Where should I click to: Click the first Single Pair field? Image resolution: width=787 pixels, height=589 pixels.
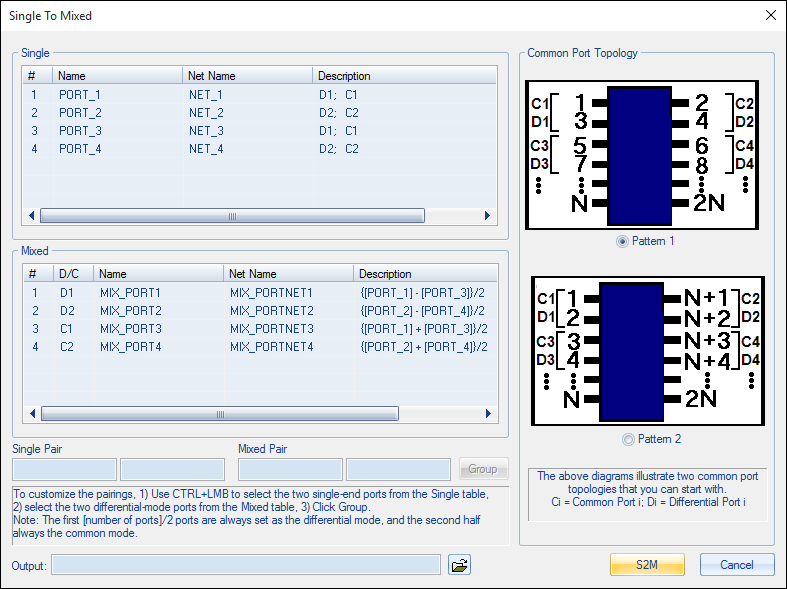(x=64, y=469)
